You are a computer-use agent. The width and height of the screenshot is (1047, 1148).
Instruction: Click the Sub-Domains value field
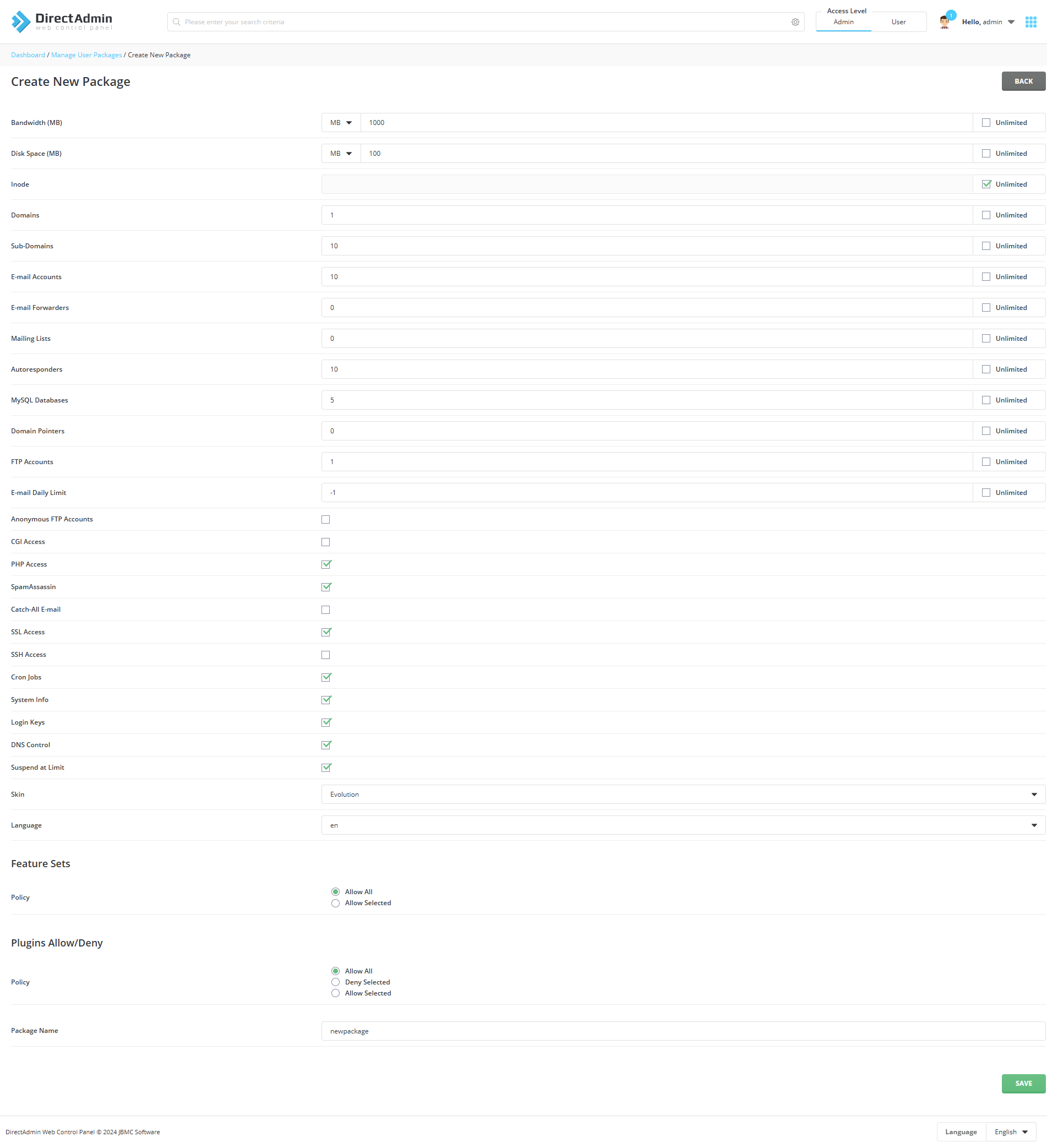tap(647, 246)
